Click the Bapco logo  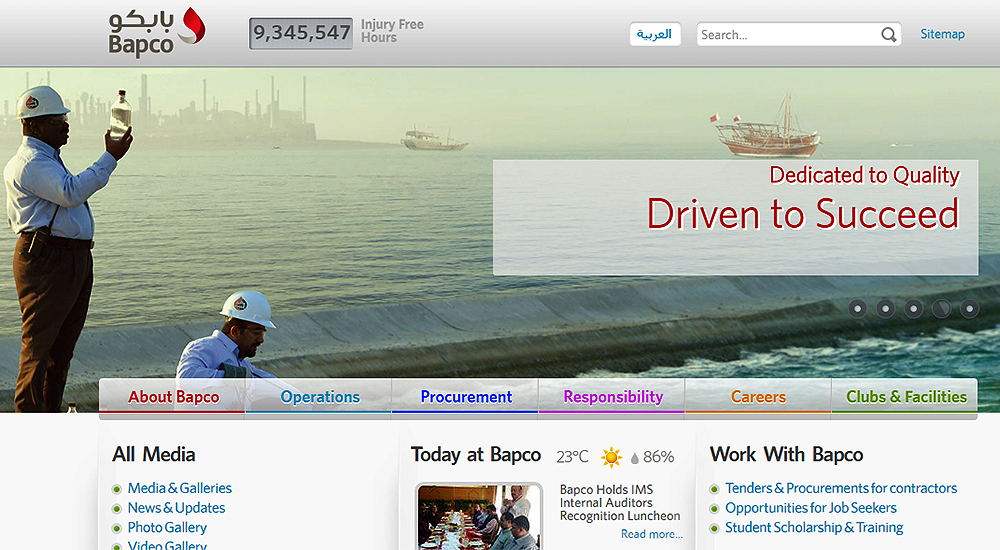(157, 33)
